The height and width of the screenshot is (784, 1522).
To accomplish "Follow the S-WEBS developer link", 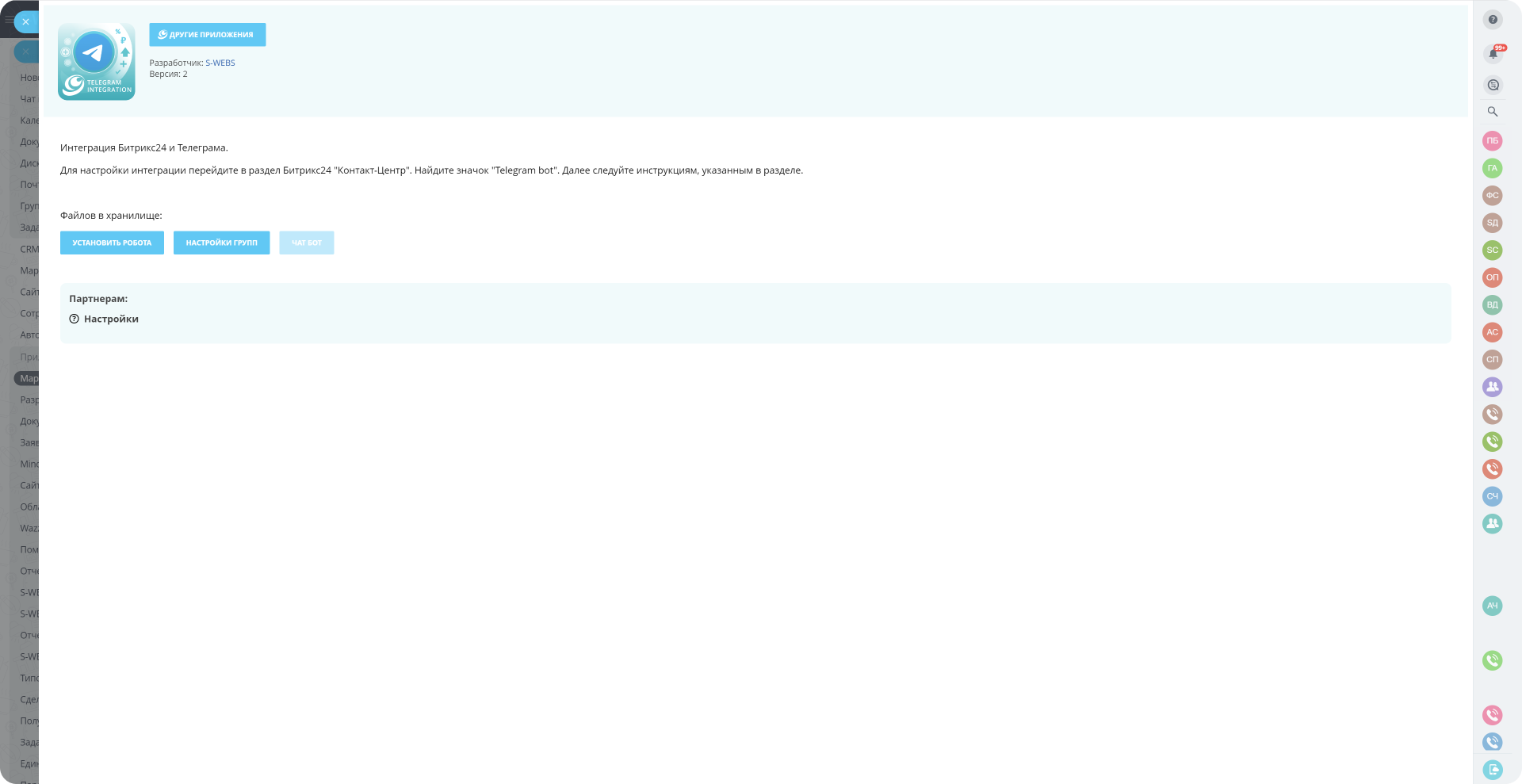I will (220, 63).
